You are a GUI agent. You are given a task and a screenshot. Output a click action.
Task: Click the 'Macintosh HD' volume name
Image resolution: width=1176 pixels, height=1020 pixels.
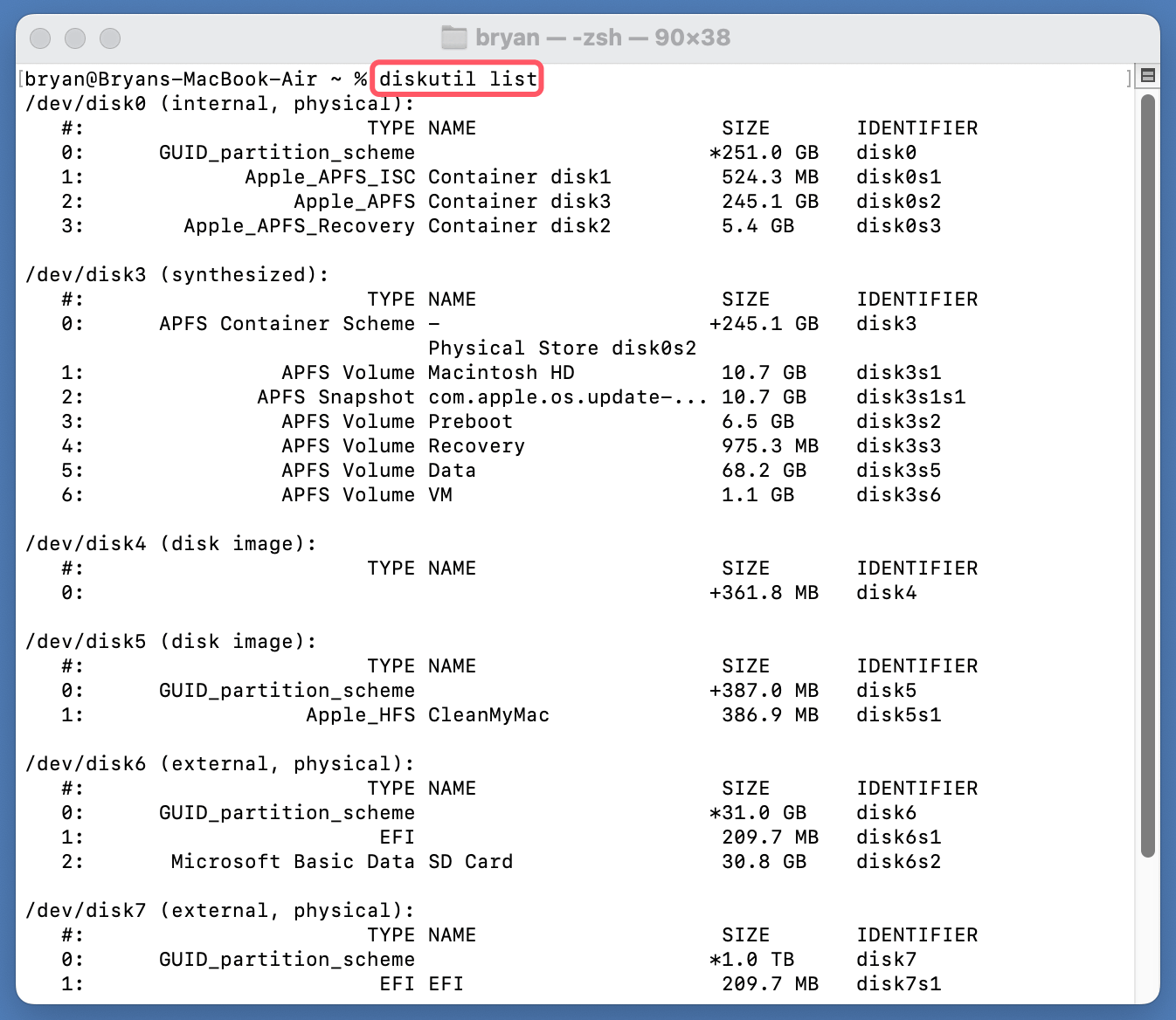click(x=501, y=373)
